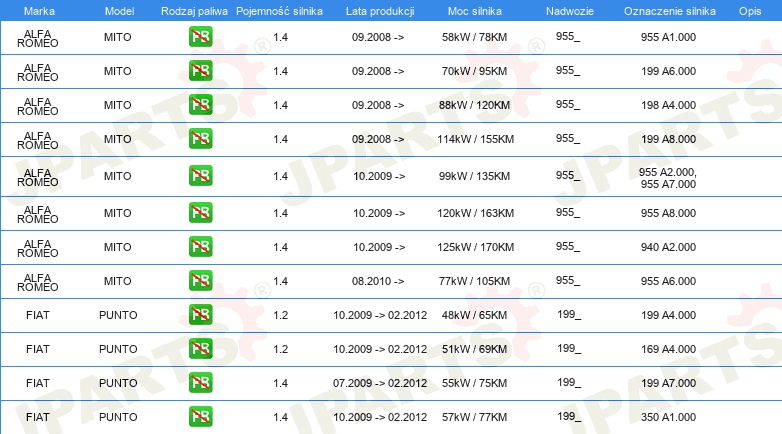Image resolution: width=782 pixels, height=434 pixels.
Task: Select engine code 955 A6.000
Action: [x=668, y=281]
